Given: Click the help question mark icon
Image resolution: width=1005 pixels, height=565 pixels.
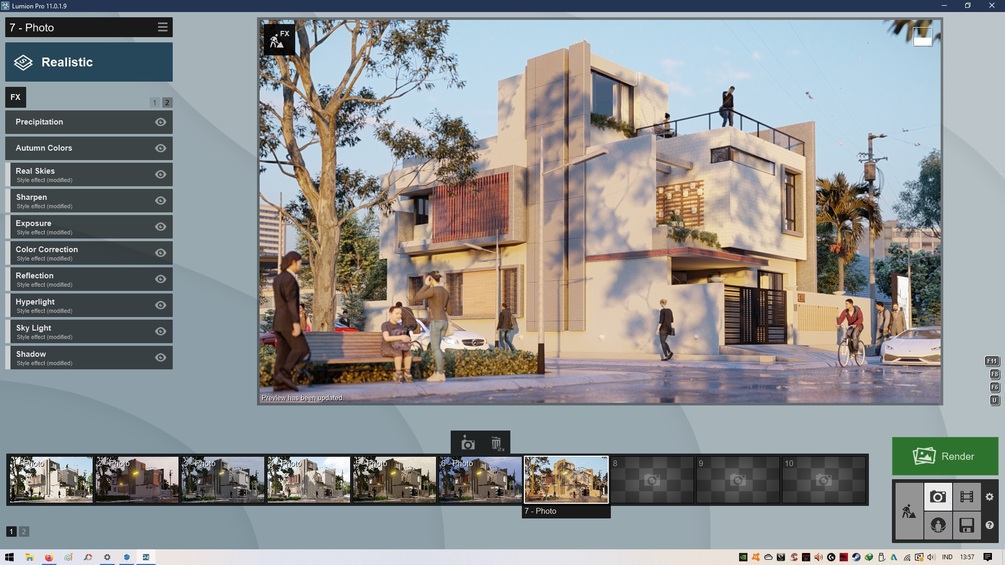Looking at the screenshot, I should click(x=990, y=525).
